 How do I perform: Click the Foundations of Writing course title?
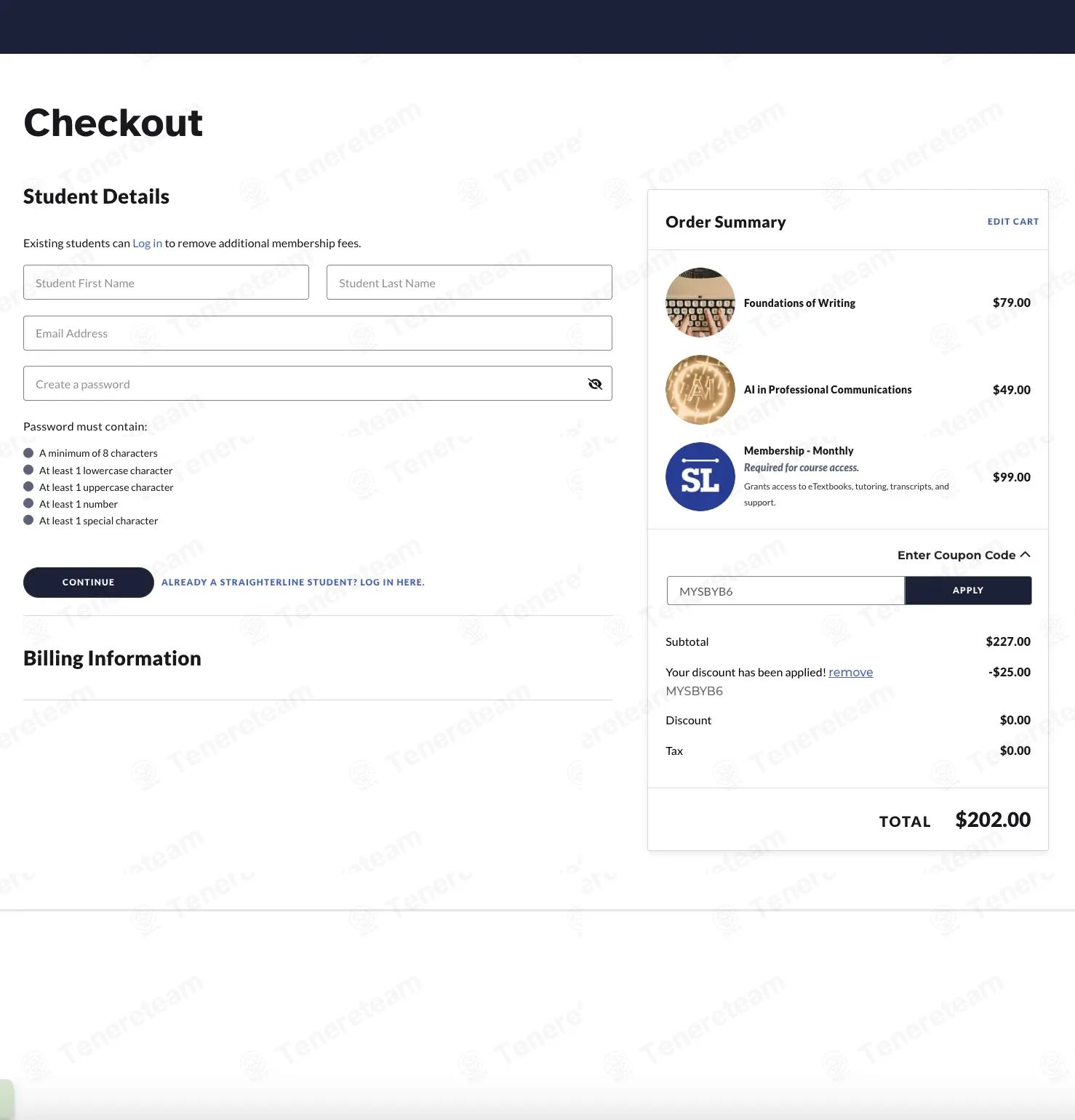click(799, 303)
